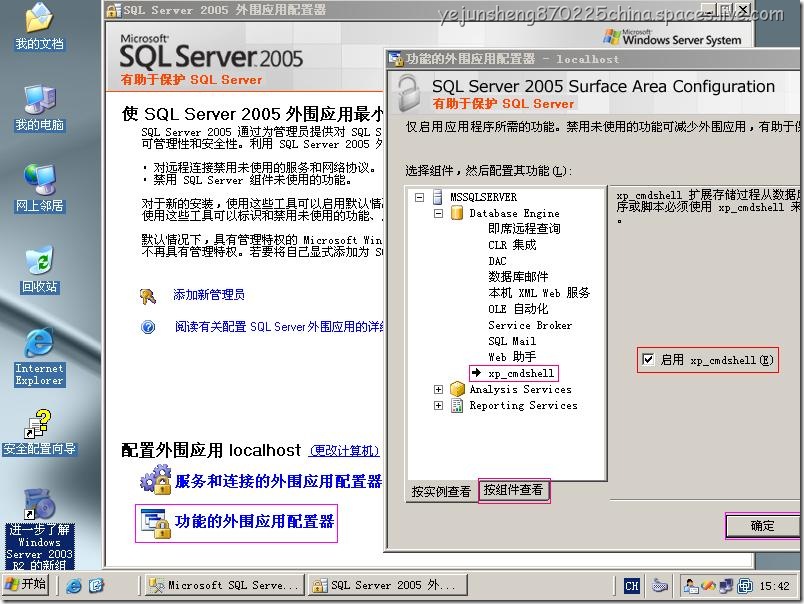Expand the Analysis Services node
The image size is (804, 604).
coord(438,389)
